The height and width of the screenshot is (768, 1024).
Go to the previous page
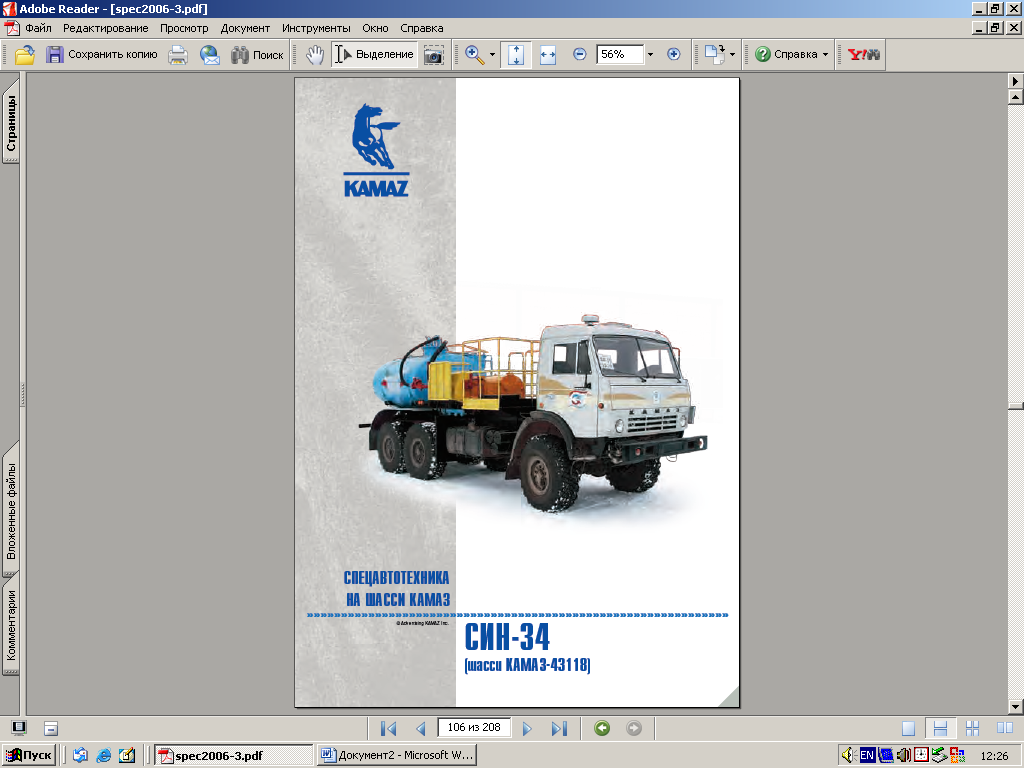pos(421,728)
